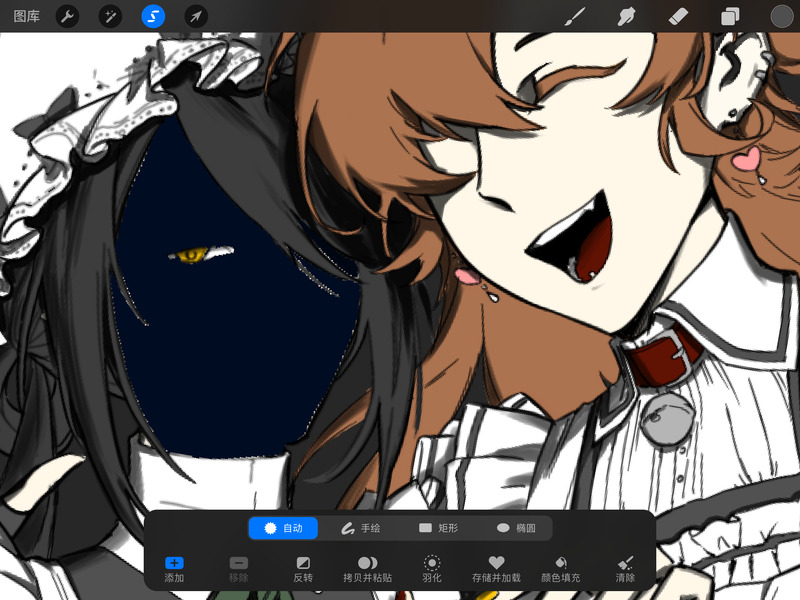Open the Actions wrench menu
The width and height of the screenshot is (800, 600).
[67, 16]
